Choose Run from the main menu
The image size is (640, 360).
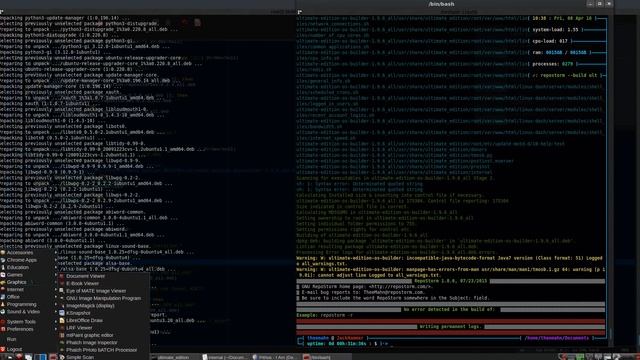click(11, 339)
